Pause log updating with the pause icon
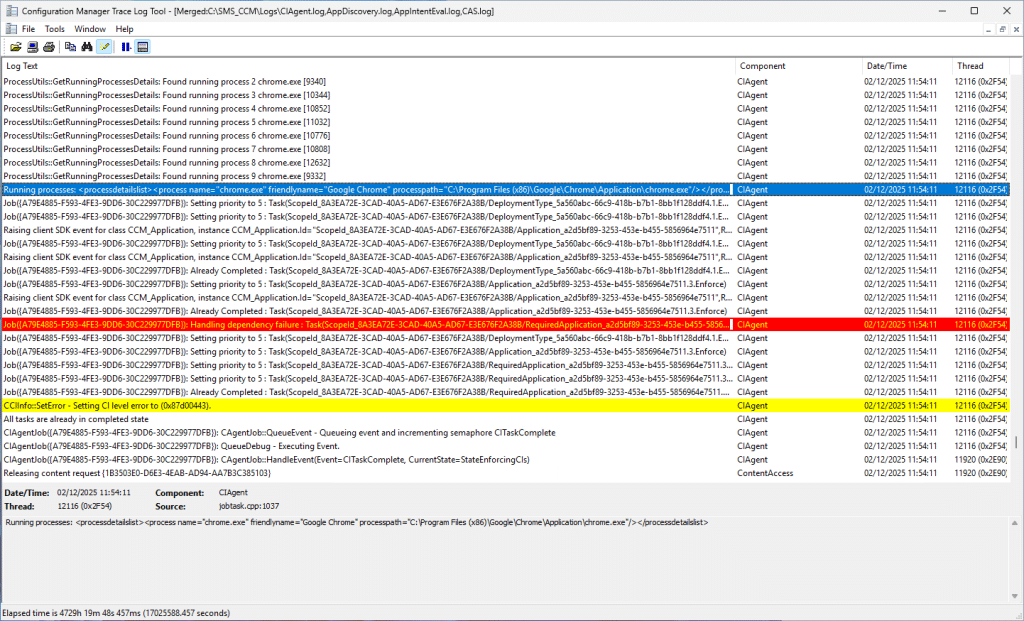Image resolution: width=1024 pixels, height=621 pixels. (126, 47)
